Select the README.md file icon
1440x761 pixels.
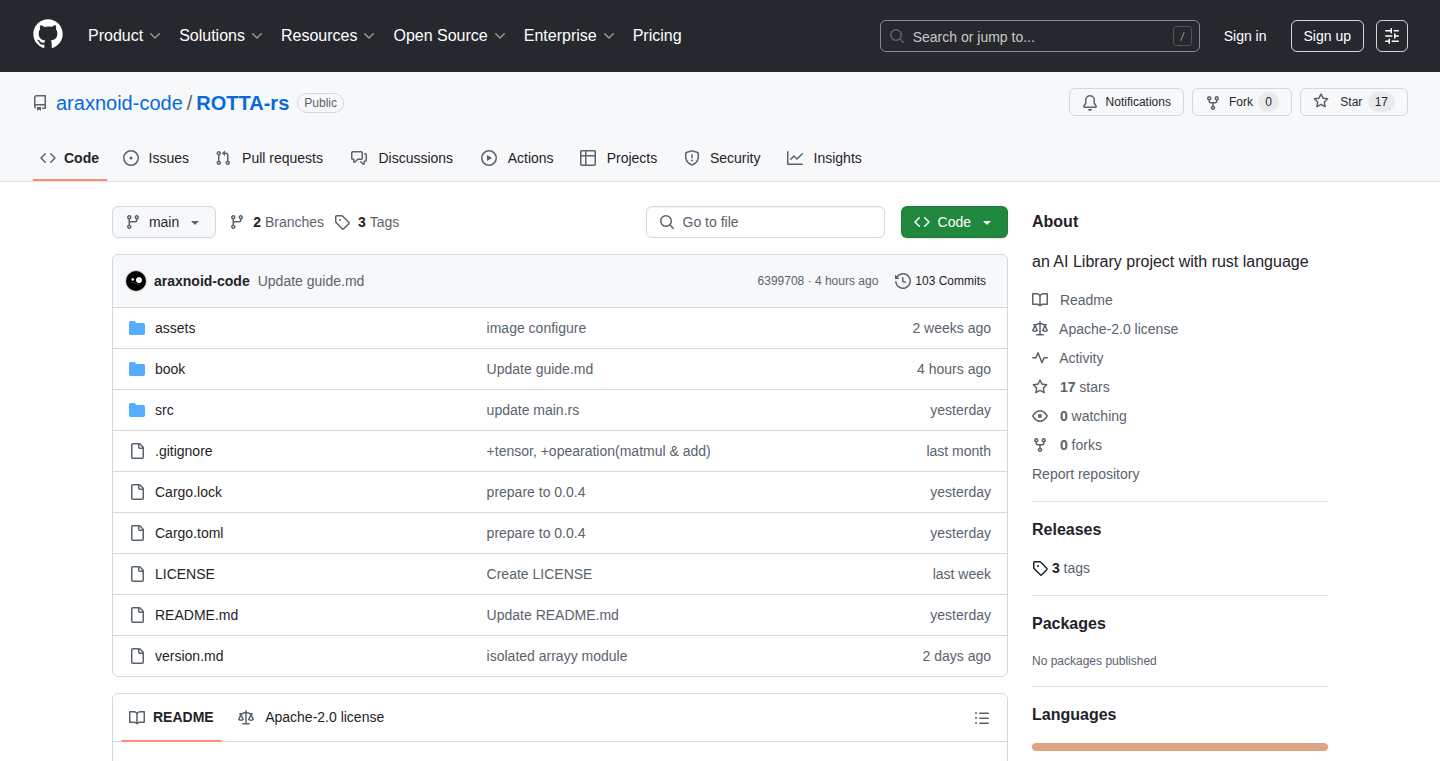137,615
